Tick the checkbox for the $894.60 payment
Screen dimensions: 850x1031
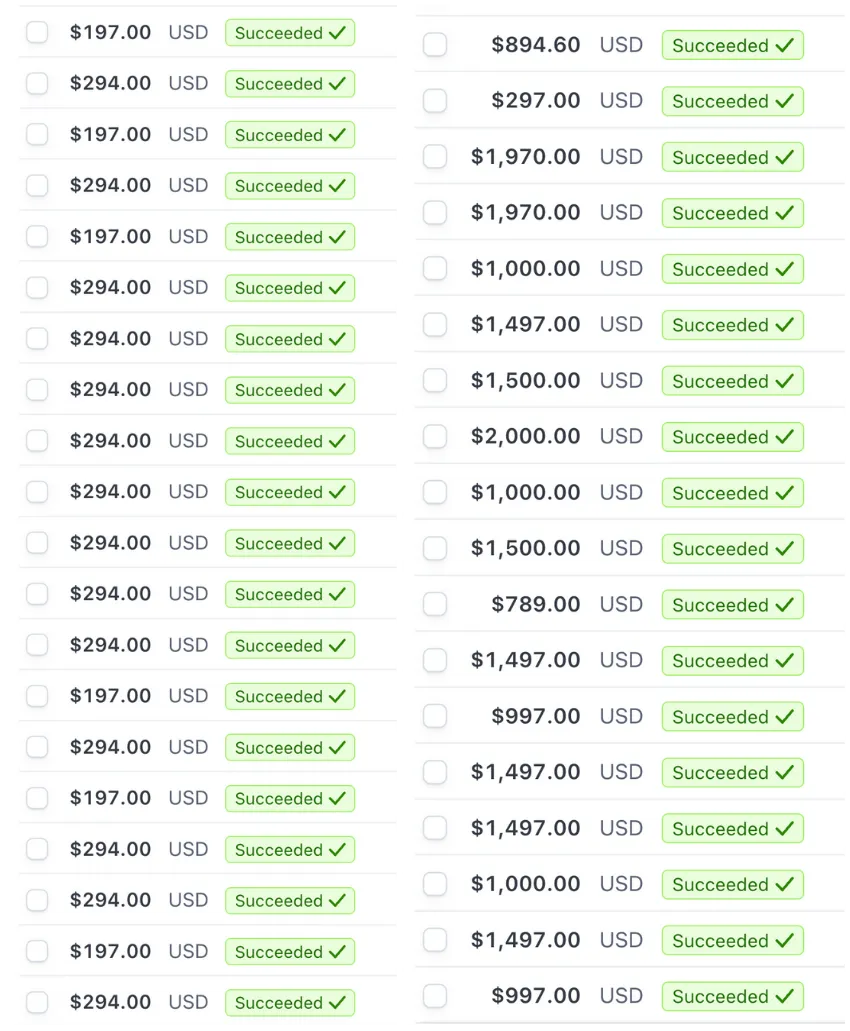tap(435, 45)
